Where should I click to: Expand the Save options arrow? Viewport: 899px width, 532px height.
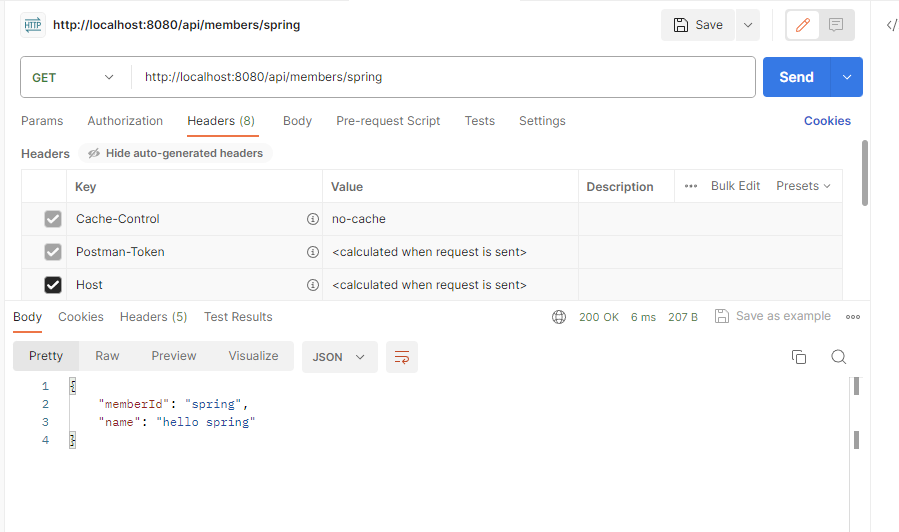click(x=748, y=25)
